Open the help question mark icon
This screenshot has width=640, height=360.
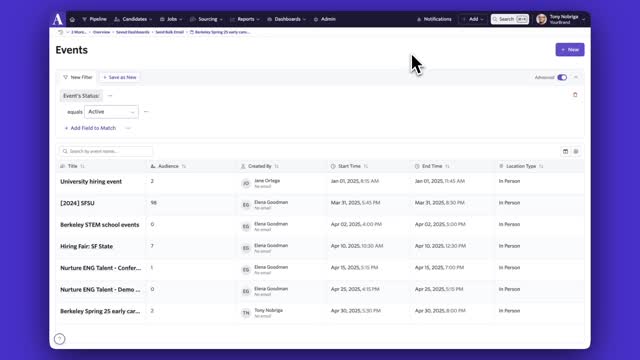[60, 339]
